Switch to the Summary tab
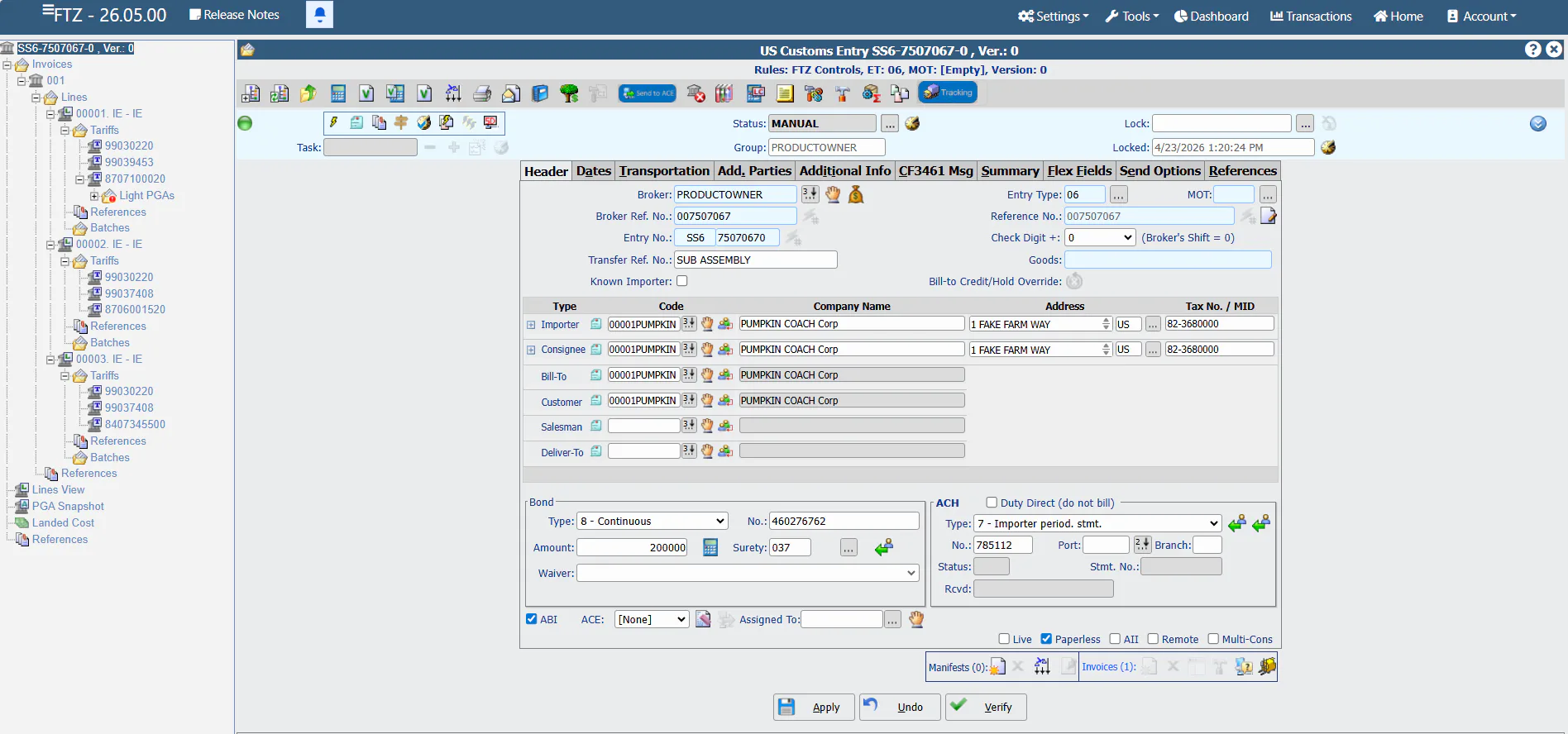1568x734 pixels. (x=1010, y=171)
